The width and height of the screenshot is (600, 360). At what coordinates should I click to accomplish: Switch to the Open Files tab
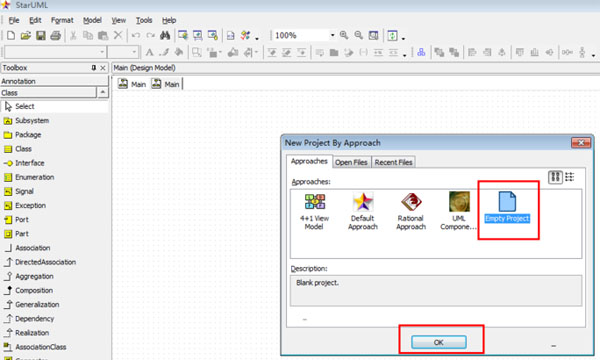point(351,162)
